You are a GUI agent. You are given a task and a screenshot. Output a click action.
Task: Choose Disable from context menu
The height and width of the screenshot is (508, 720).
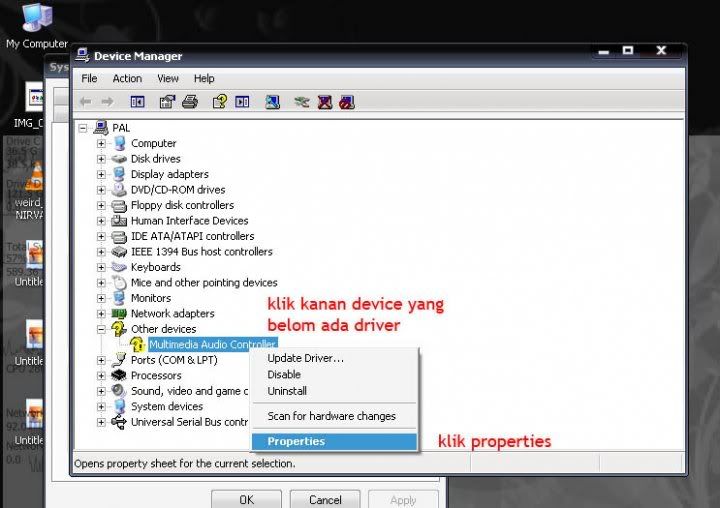click(334, 374)
